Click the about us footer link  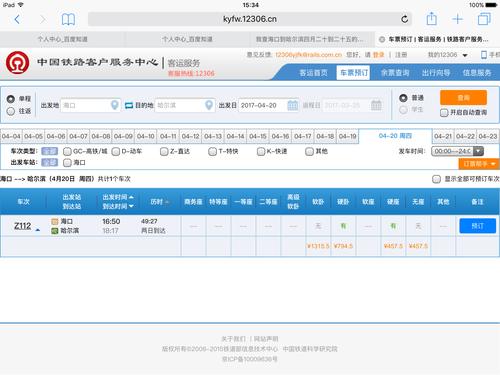233,339
